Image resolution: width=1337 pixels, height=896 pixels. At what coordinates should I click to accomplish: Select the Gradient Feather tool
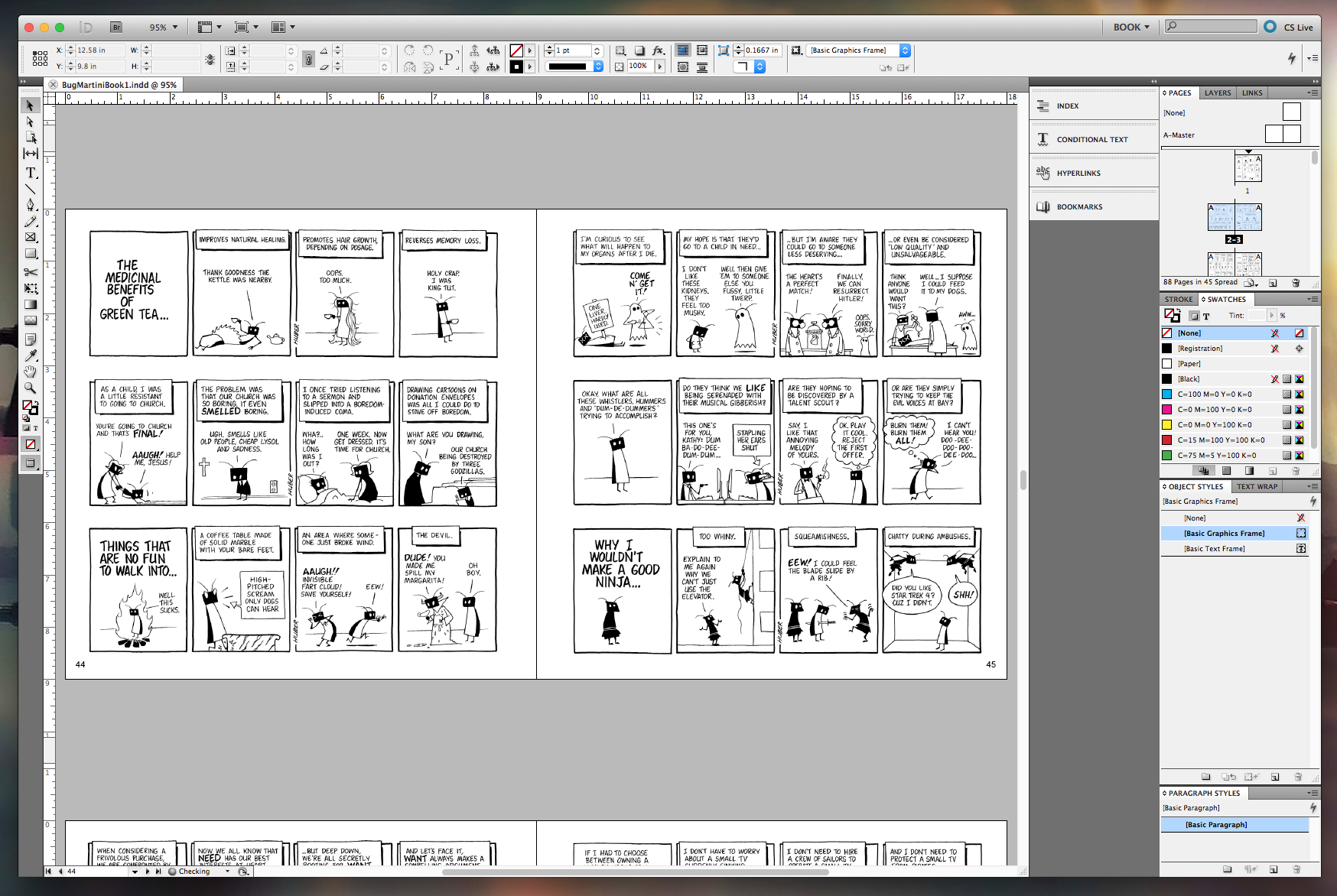click(30, 320)
